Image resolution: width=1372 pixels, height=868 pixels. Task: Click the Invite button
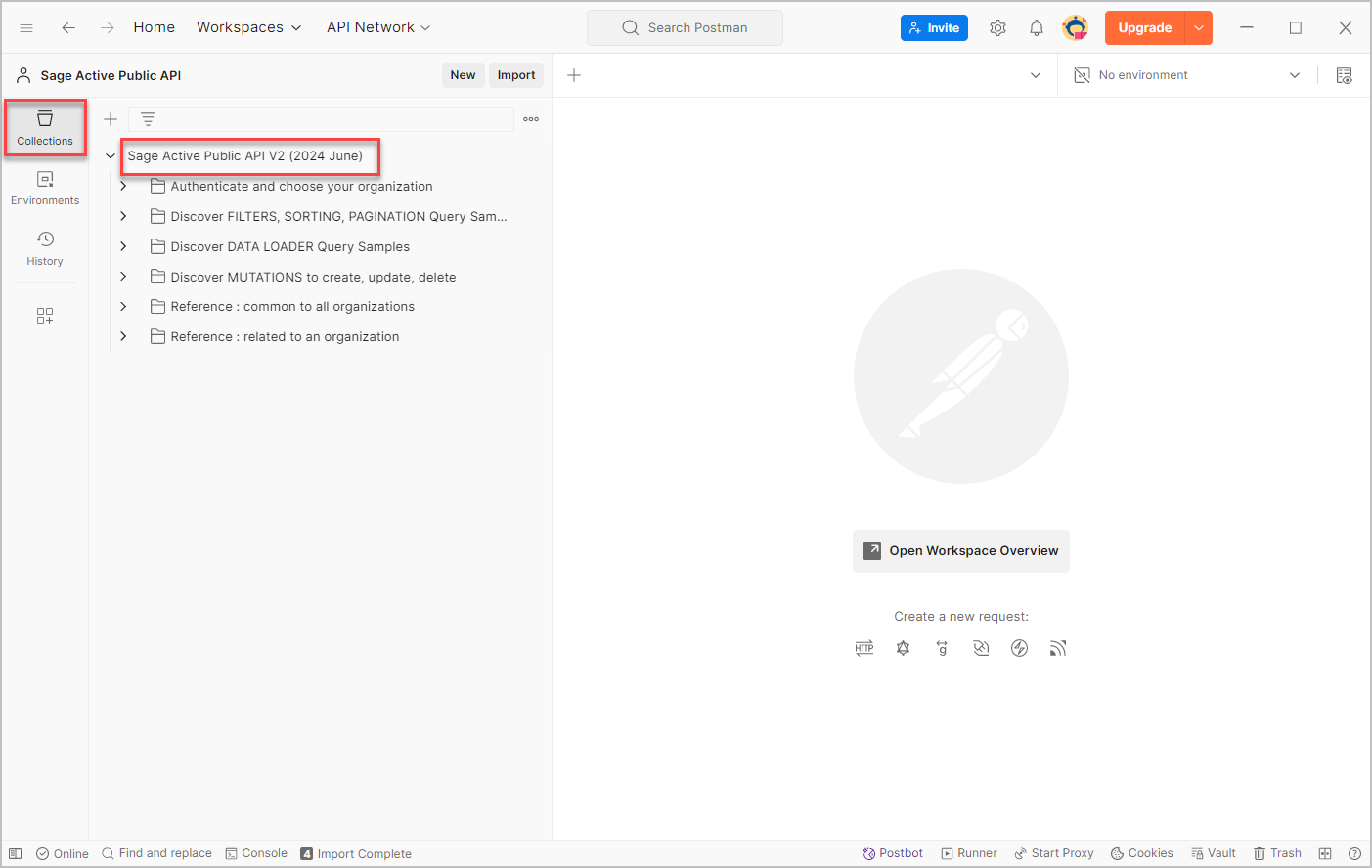934,27
